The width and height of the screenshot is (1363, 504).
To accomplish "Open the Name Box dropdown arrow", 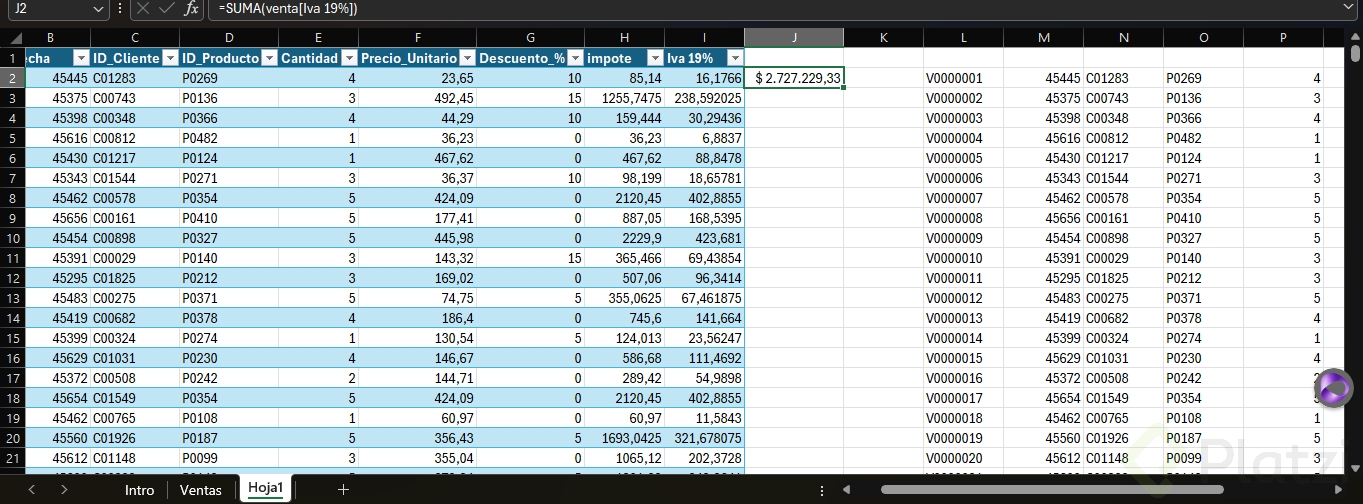I will [98, 8].
